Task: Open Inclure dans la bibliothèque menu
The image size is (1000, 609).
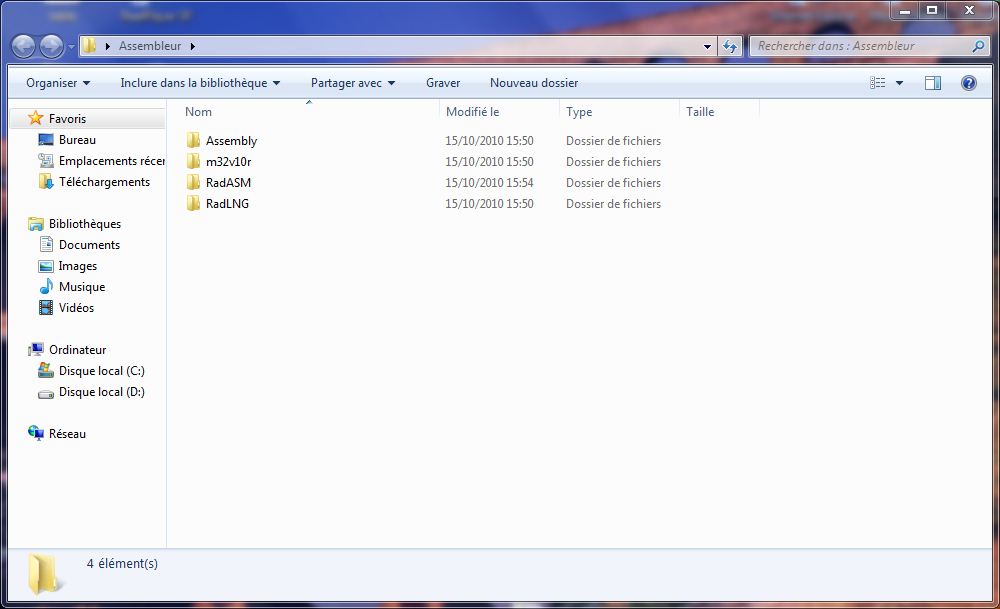Action: 200,83
